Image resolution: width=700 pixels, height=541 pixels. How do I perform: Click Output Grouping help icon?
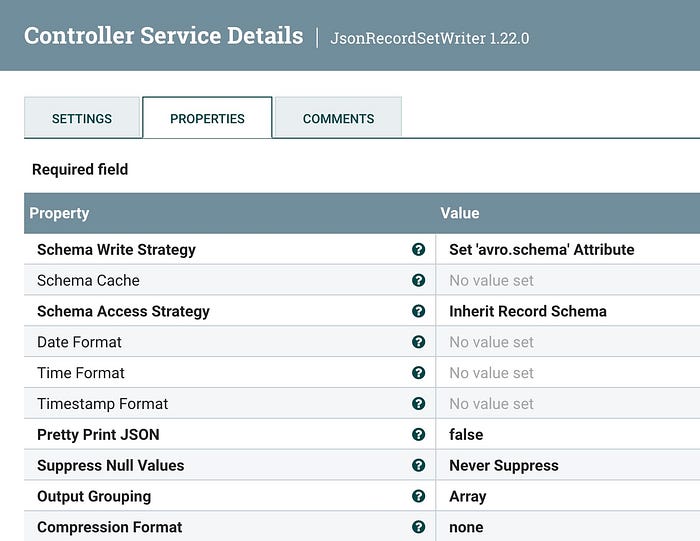(x=418, y=496)
